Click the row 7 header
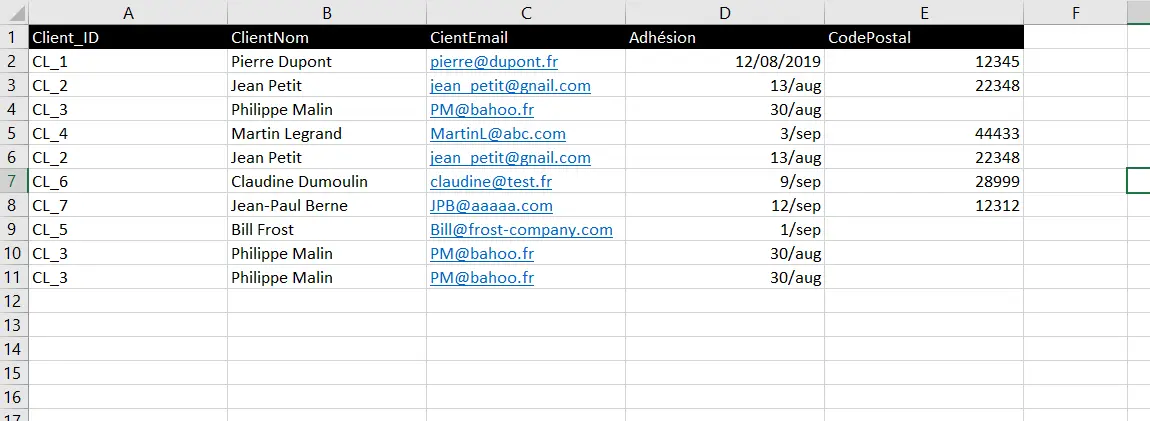This screenshot has width=1150, height=421. (13, 182)
